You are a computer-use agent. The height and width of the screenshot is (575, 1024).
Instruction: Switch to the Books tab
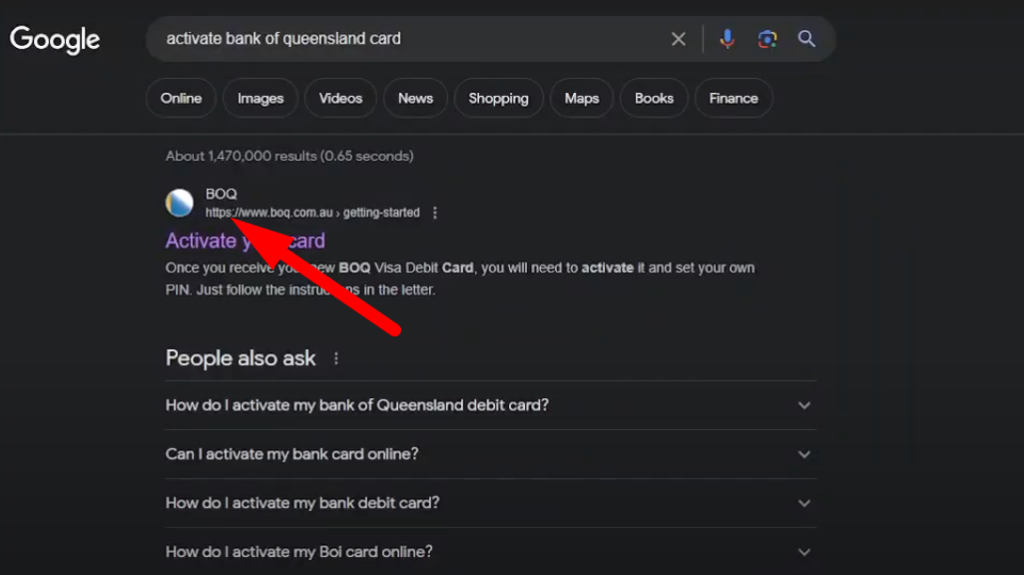pos(654,98)
